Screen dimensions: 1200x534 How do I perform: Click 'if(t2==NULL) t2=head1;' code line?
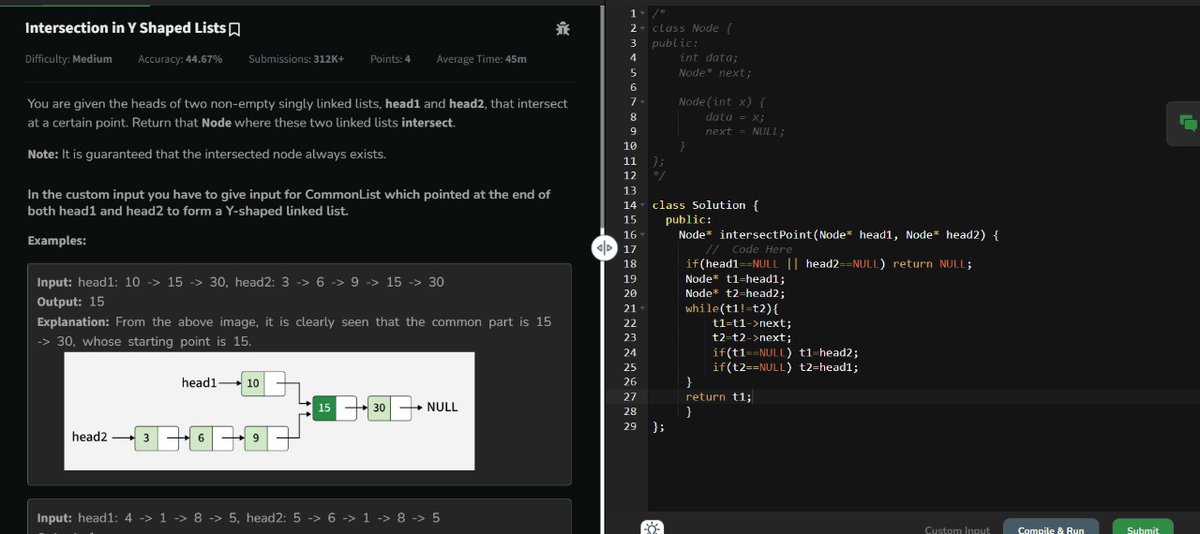[x=785, y=367]
